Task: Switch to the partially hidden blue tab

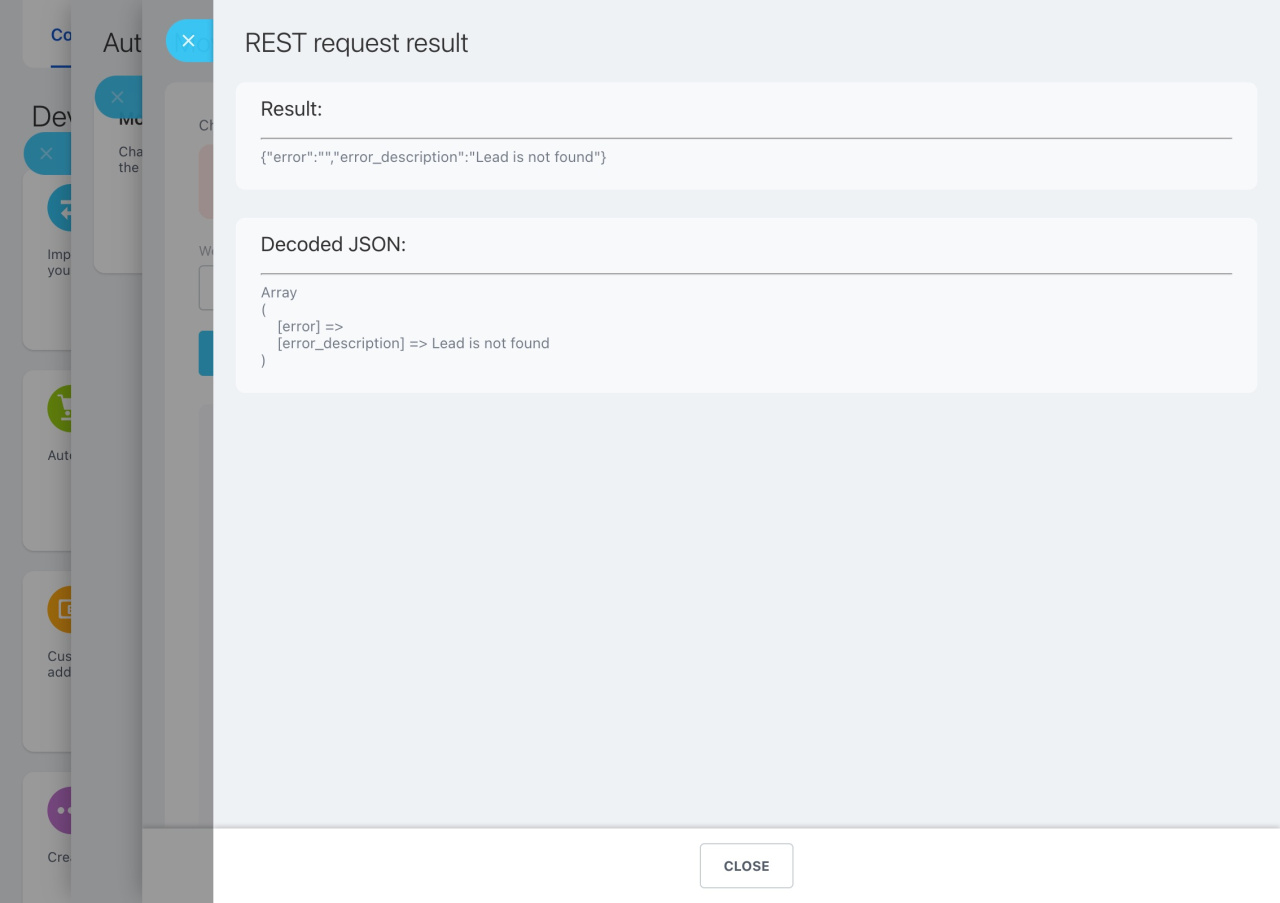Action: (x=60, y=35)
